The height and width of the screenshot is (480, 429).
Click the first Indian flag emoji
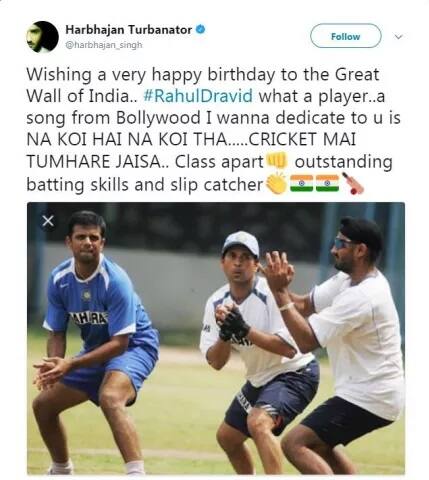click(302, 184)
